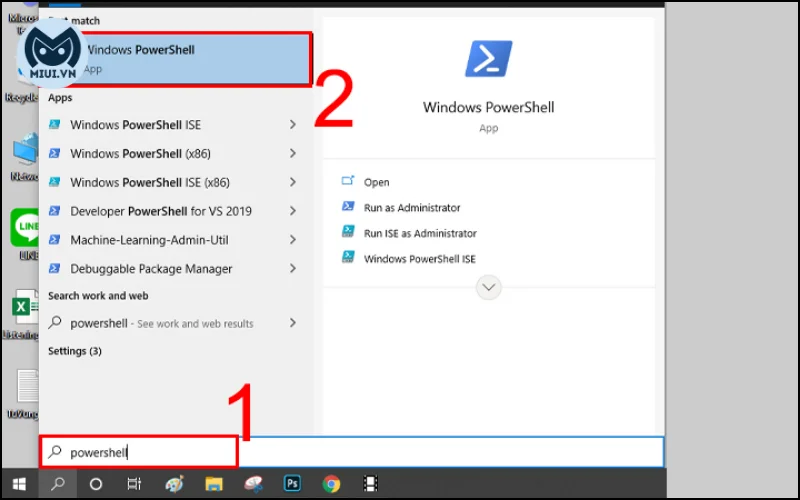Expand more actions chevron in details pane

coord(488,287)
